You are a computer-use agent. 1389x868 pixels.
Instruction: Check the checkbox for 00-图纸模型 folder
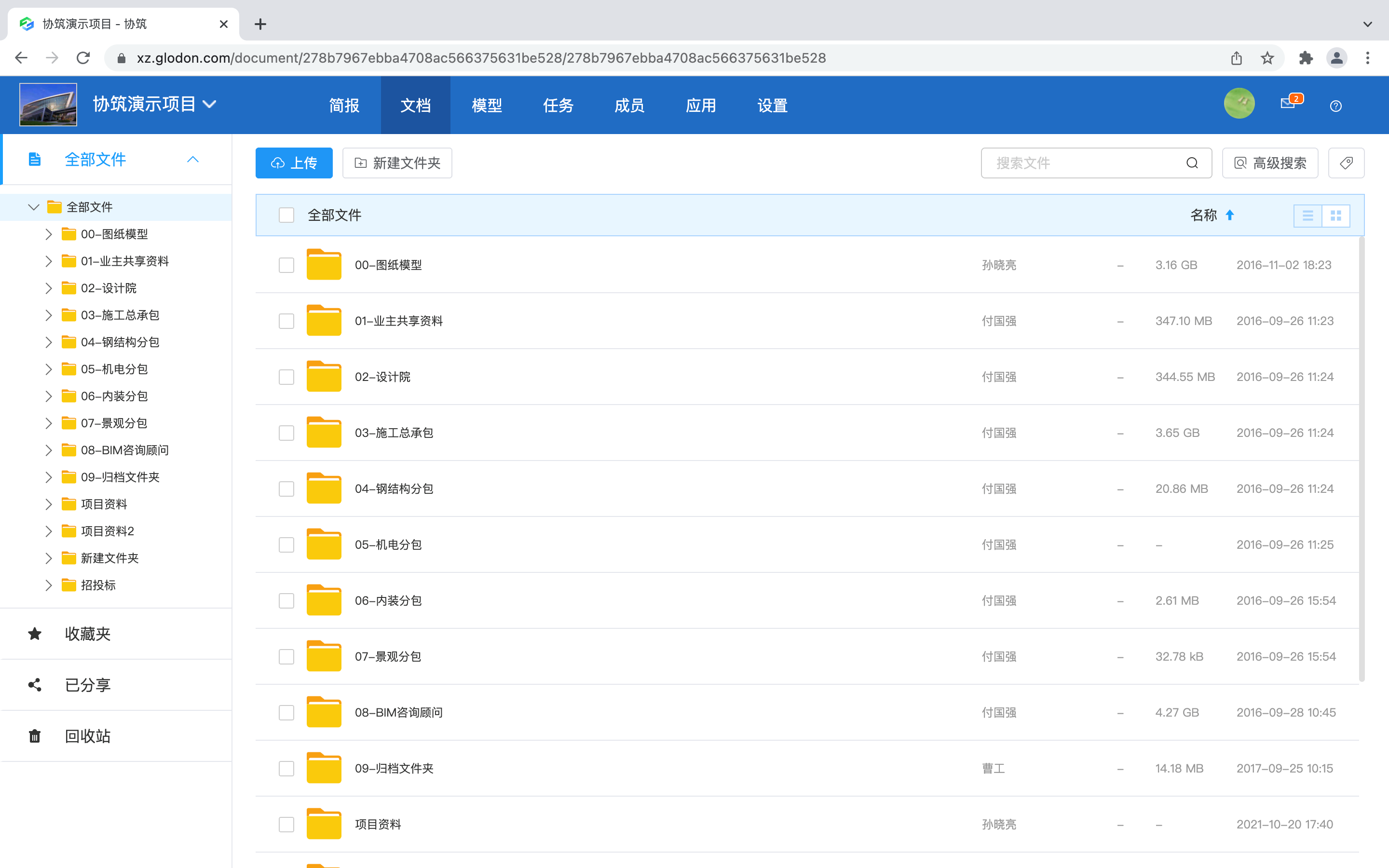pyautogui.click(x=286, y=265)
